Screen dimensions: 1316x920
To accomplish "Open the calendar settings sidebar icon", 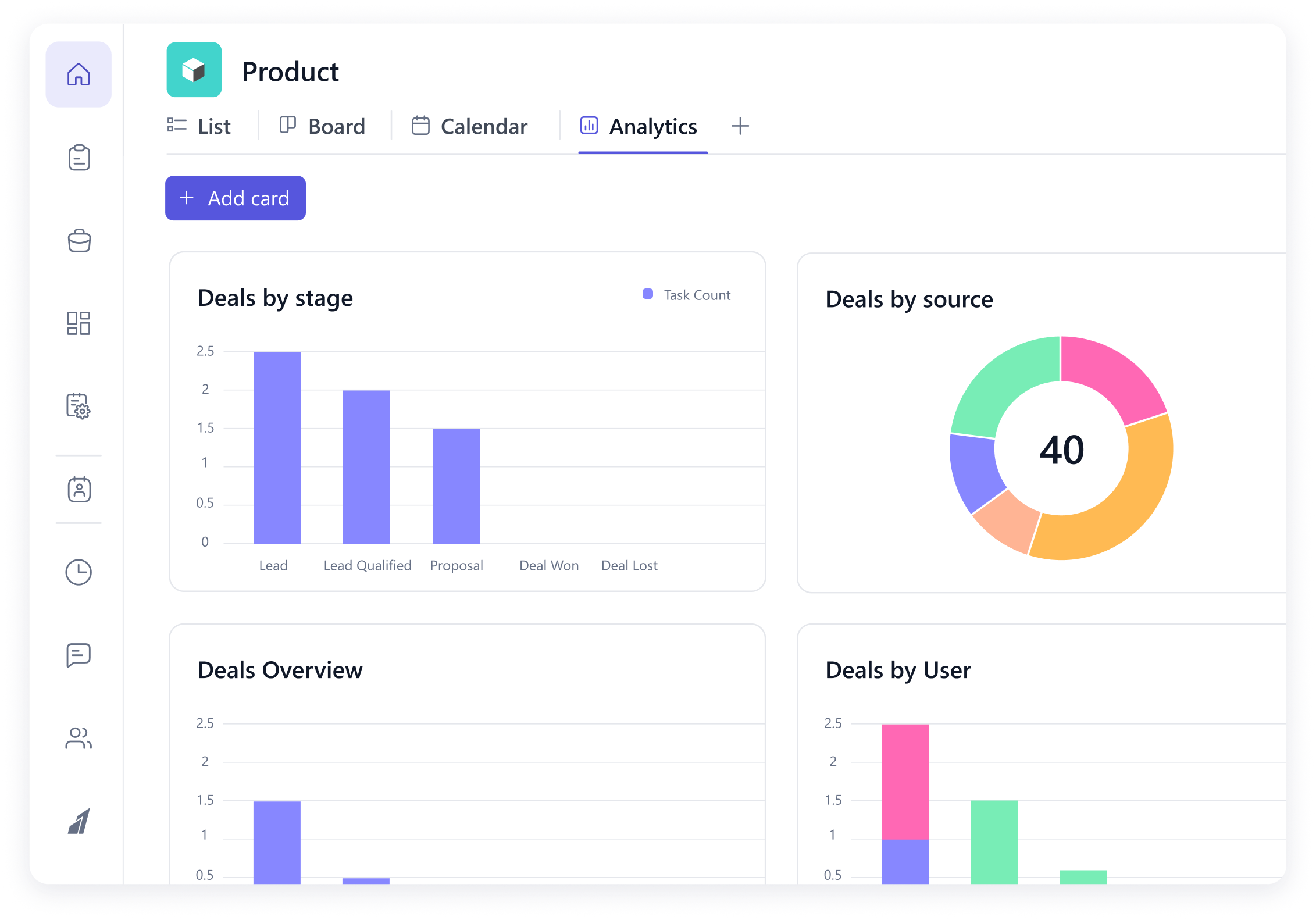I will [79, 406].
